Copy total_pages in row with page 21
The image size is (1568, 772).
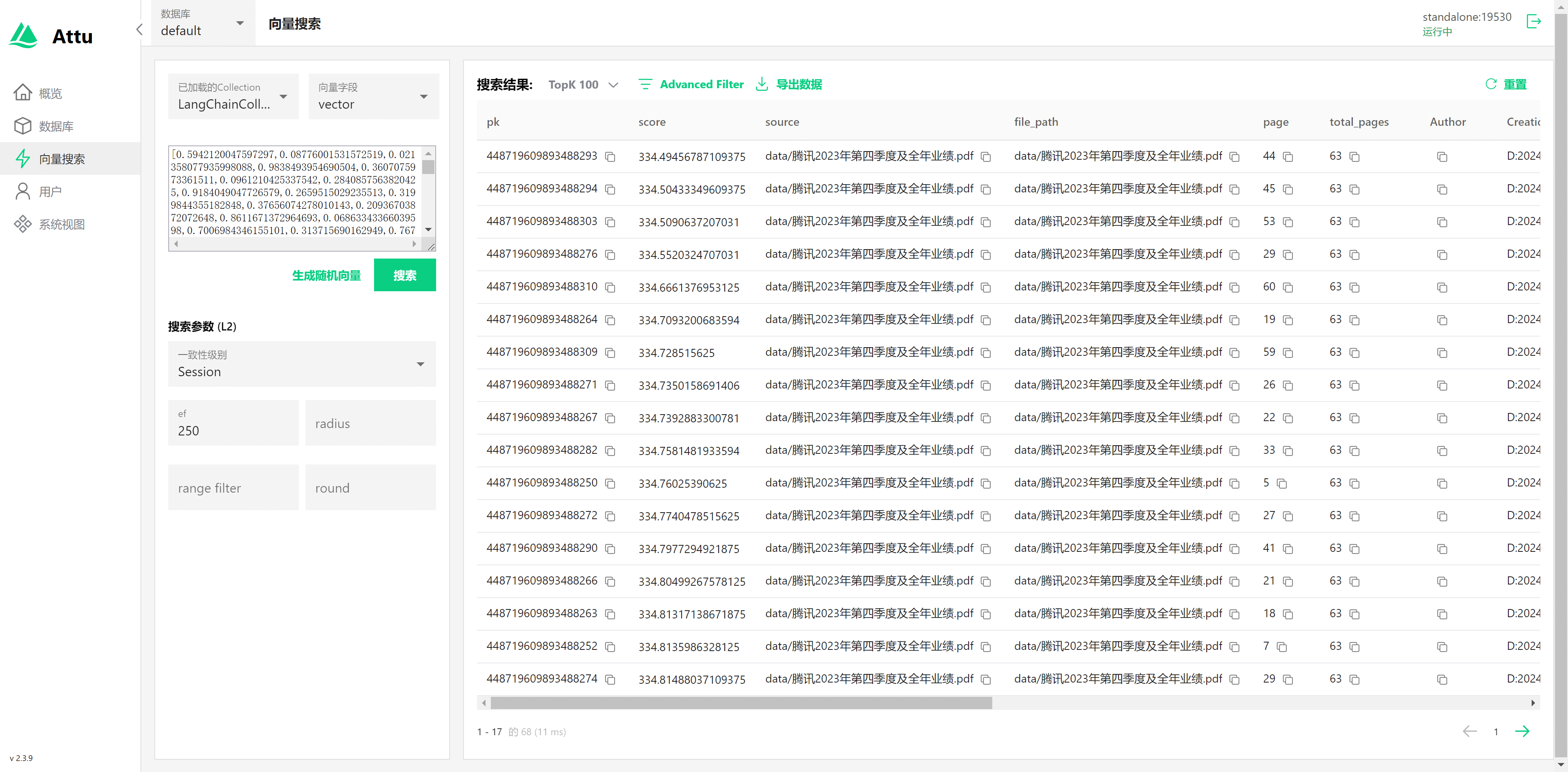(x=1354, y=582)
